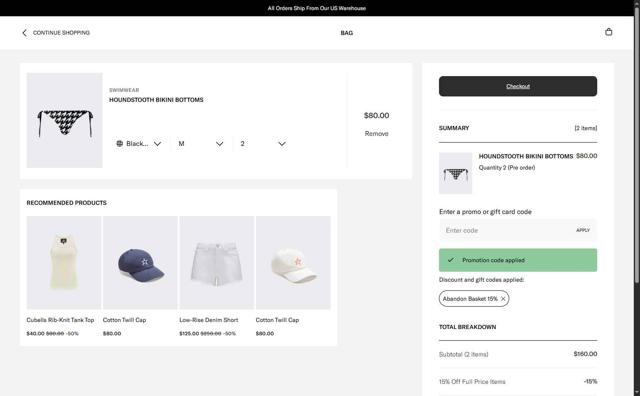Apply the promo code
The width and height of the screenshot is (640, 396).
click(583, 230)
